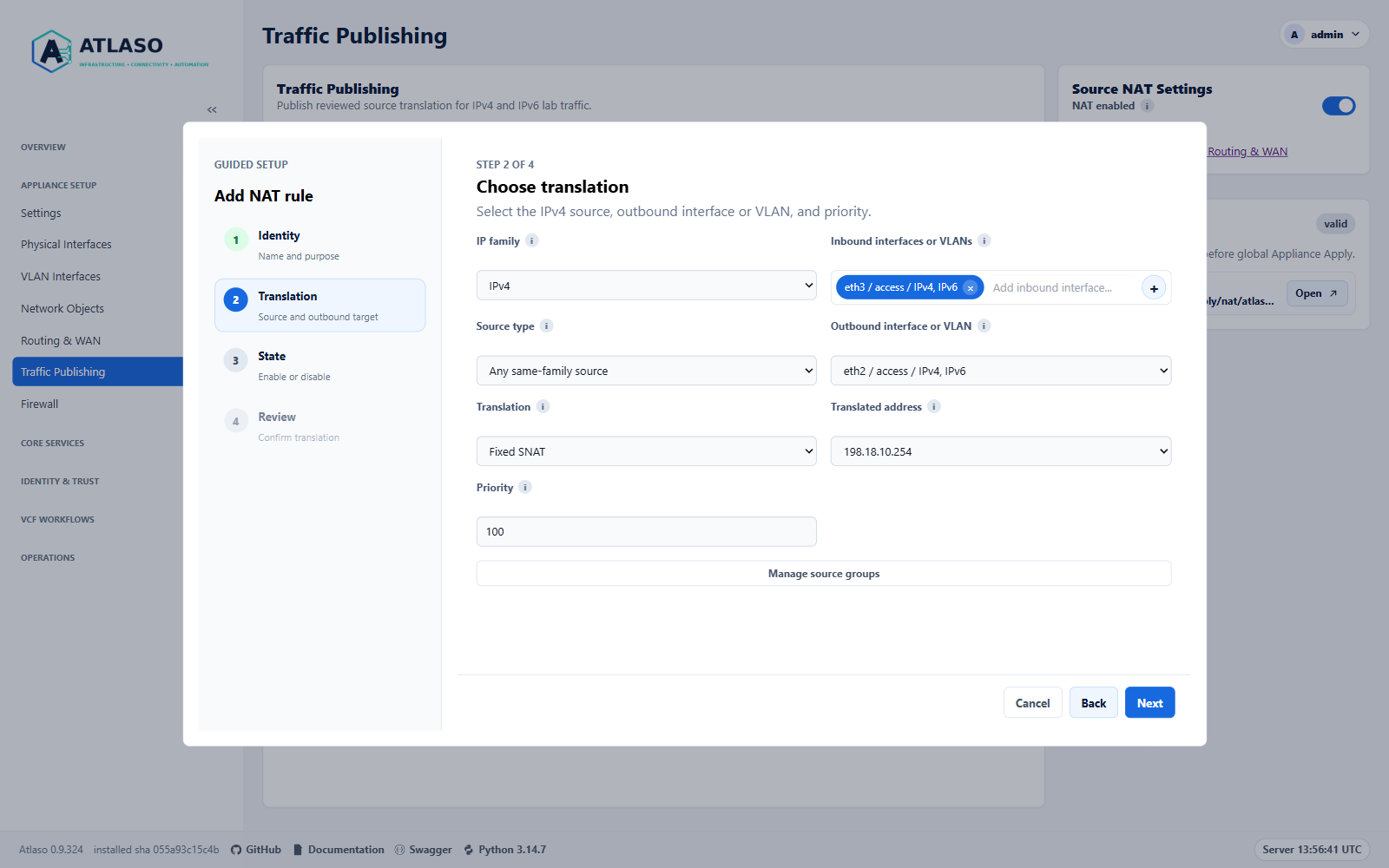Open the admin user menu

(1325, 35)
